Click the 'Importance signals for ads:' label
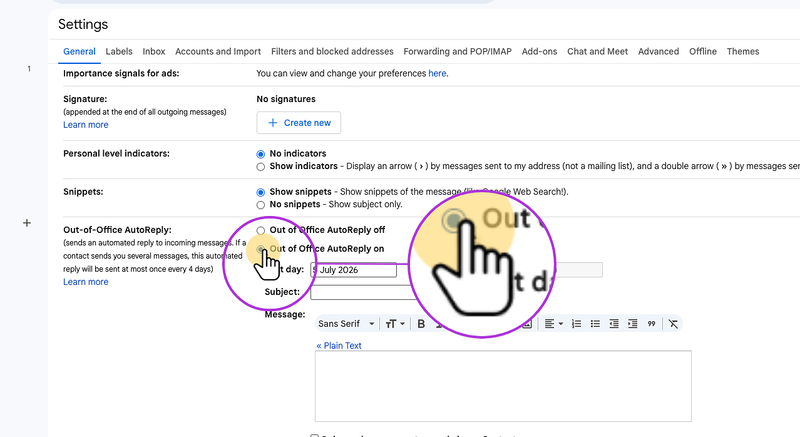Screen dimensions: 800x437 [x=121, y=73]
